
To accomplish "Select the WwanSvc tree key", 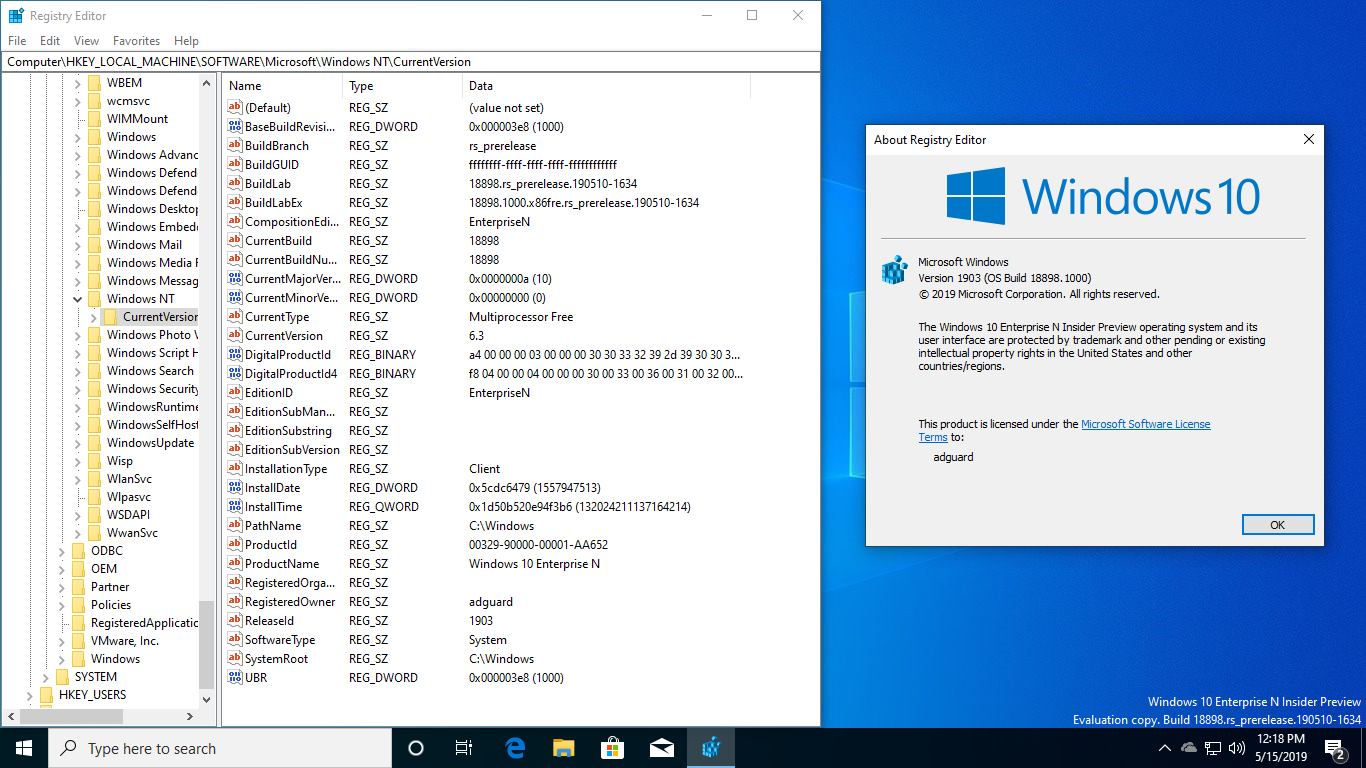I will click(x=132, y=533).
